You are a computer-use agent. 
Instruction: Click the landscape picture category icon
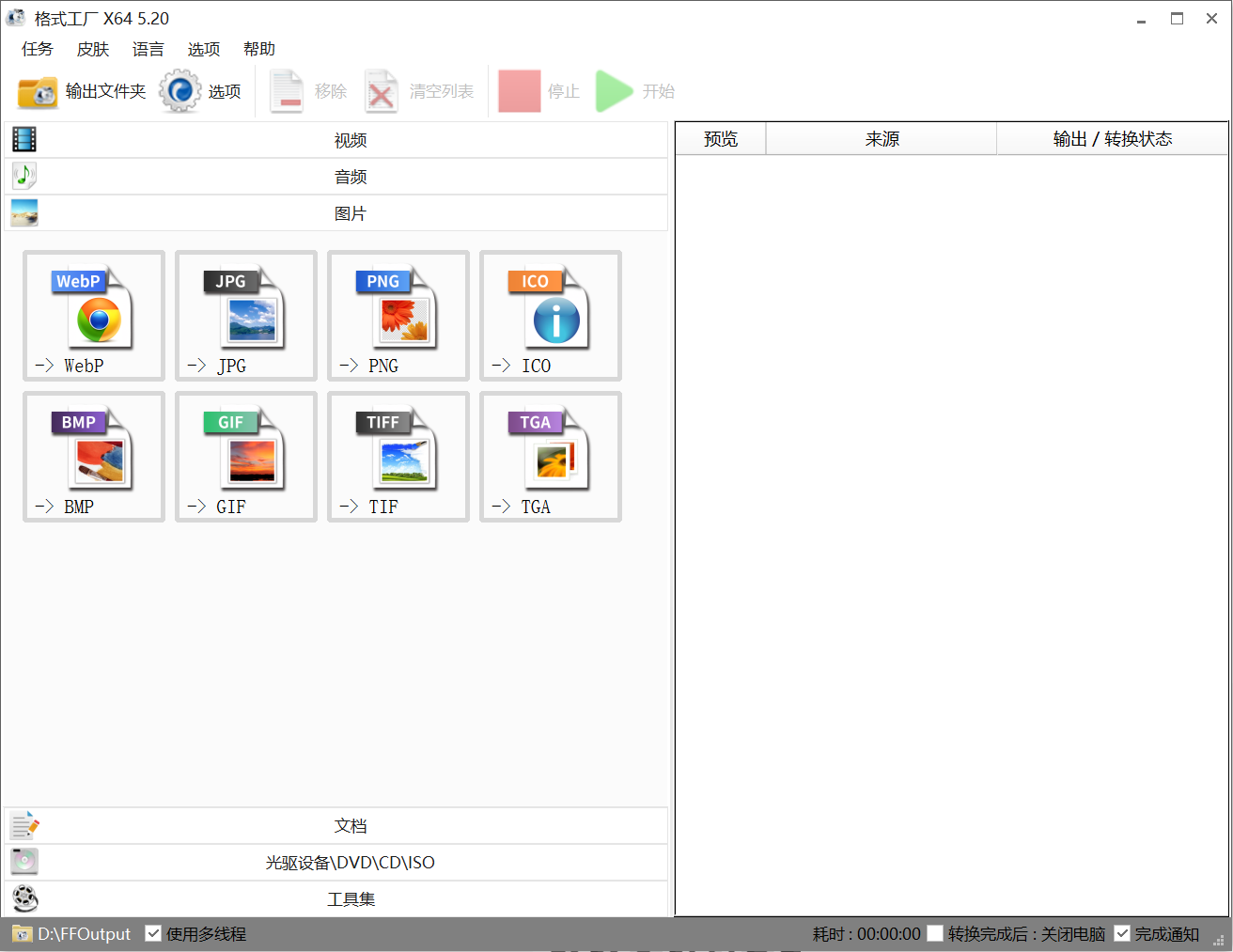click(24, 212)
